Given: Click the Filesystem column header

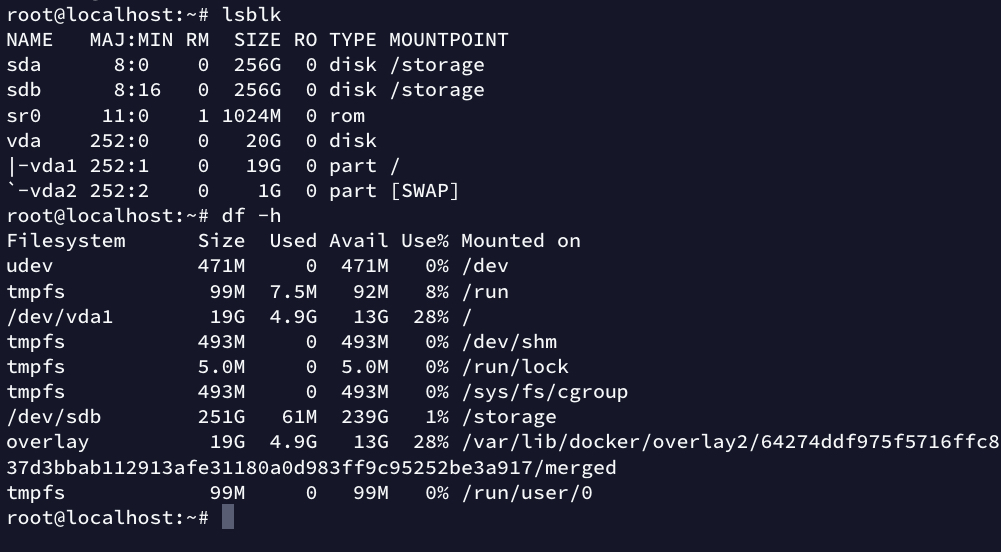Looking at the screenshot, I should [66, 241].
